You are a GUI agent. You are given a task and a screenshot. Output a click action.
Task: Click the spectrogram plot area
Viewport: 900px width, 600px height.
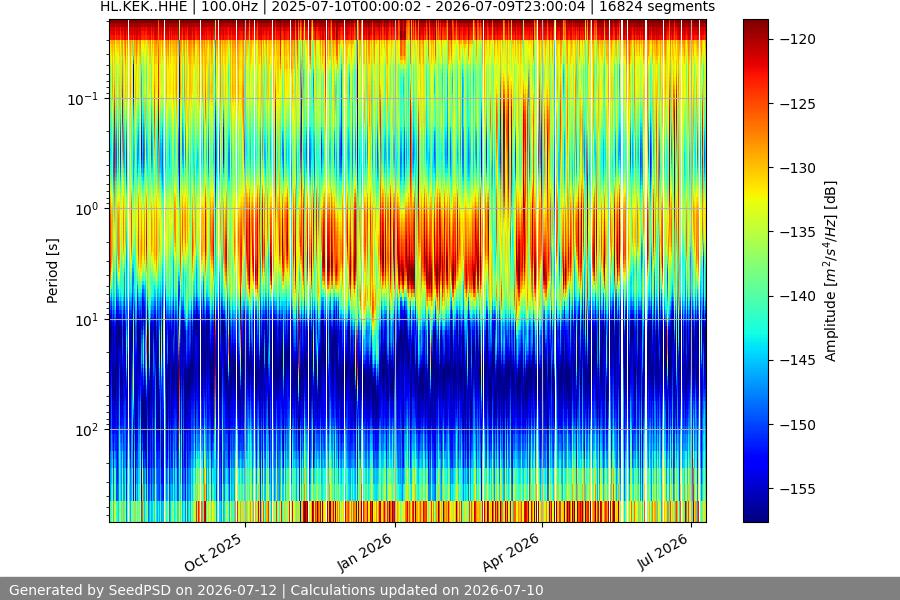(408, 271)
